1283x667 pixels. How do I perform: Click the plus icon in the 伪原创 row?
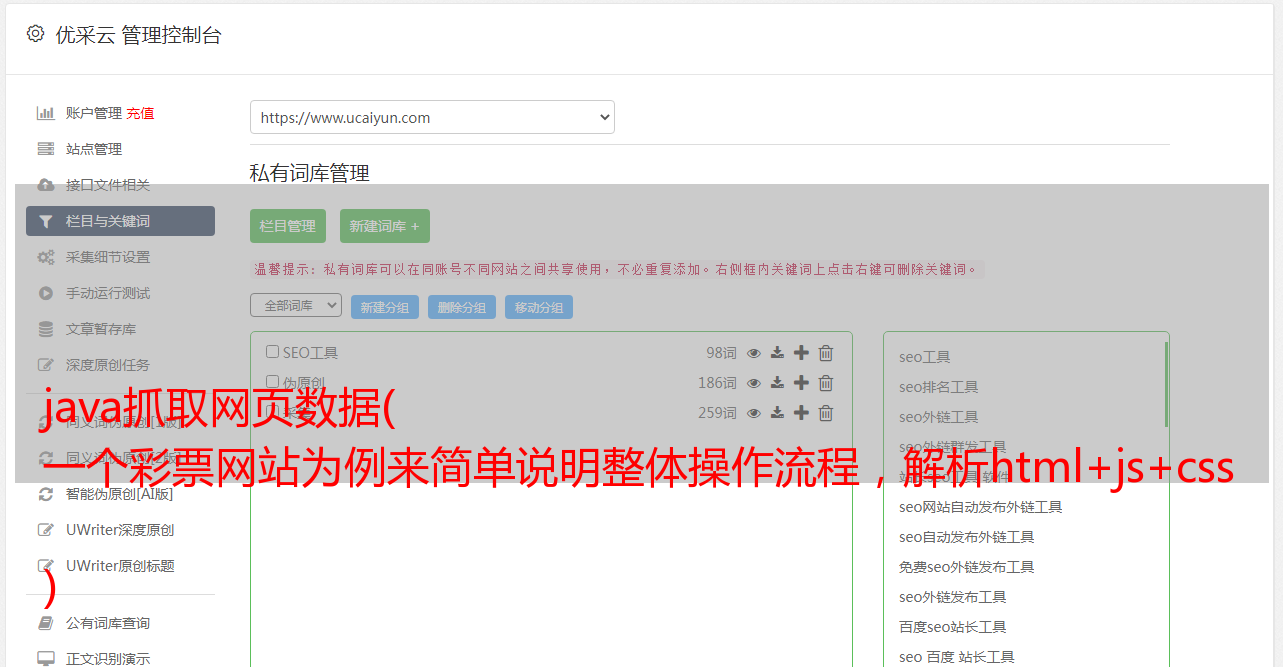[x=801, y=383]
